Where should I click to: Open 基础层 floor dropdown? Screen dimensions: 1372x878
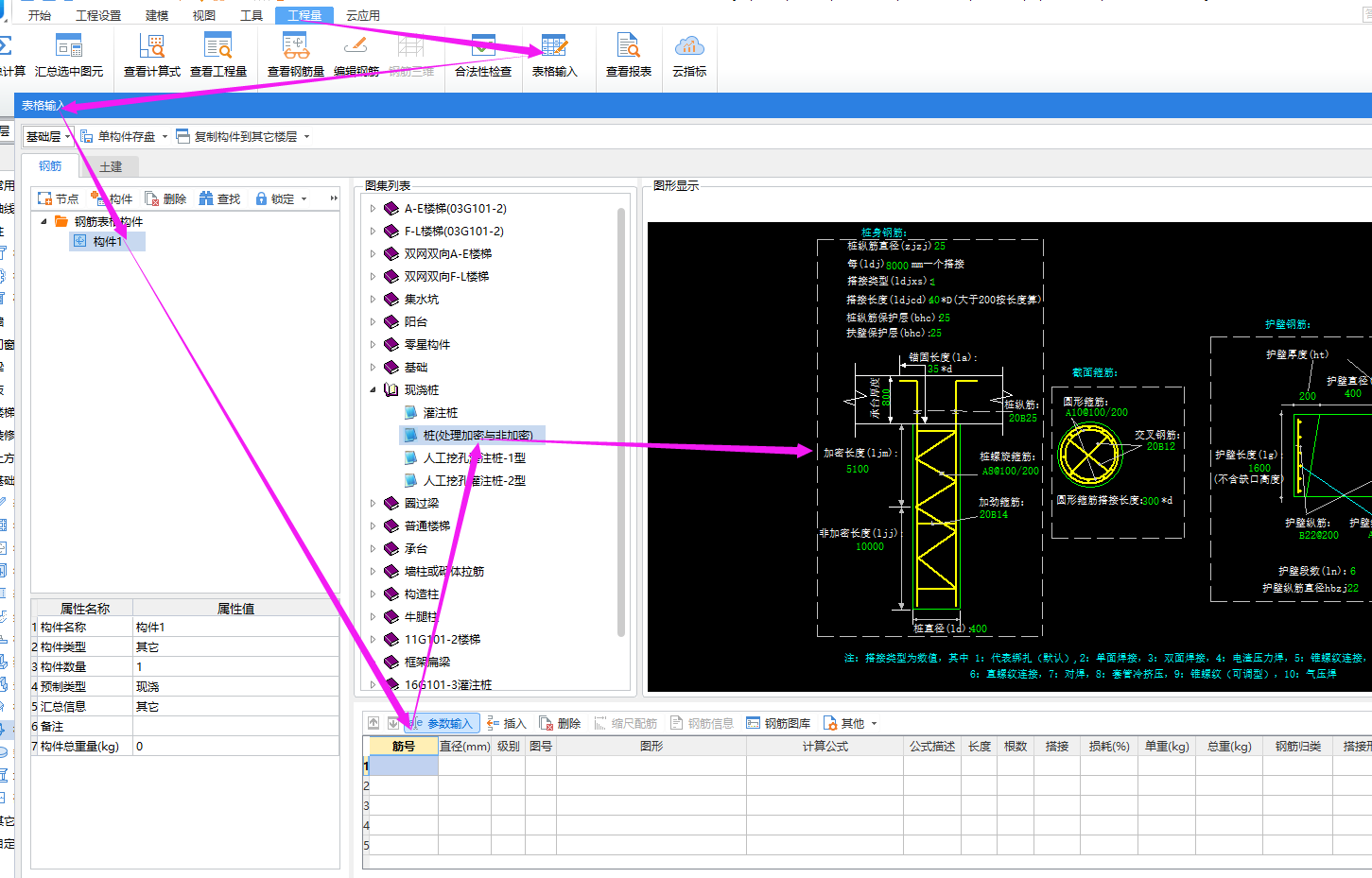48,137
